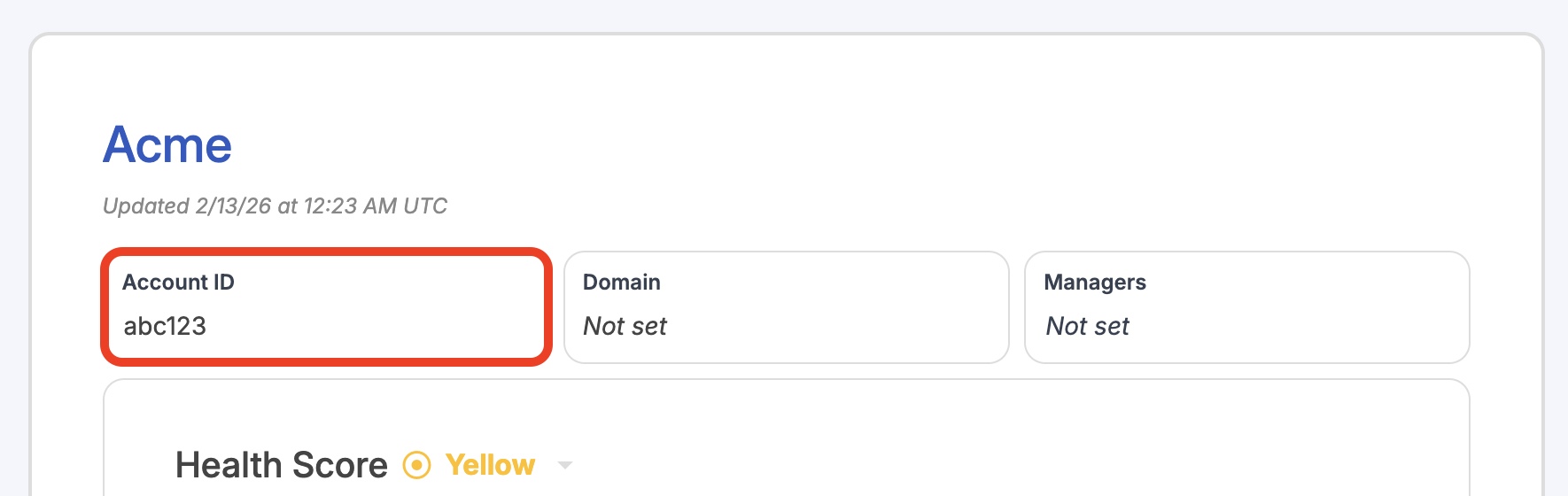Image resolution: width=1568 pixels, height=496 pixels.
Task: Click blank area right of the Acme title
Action: 797,144
